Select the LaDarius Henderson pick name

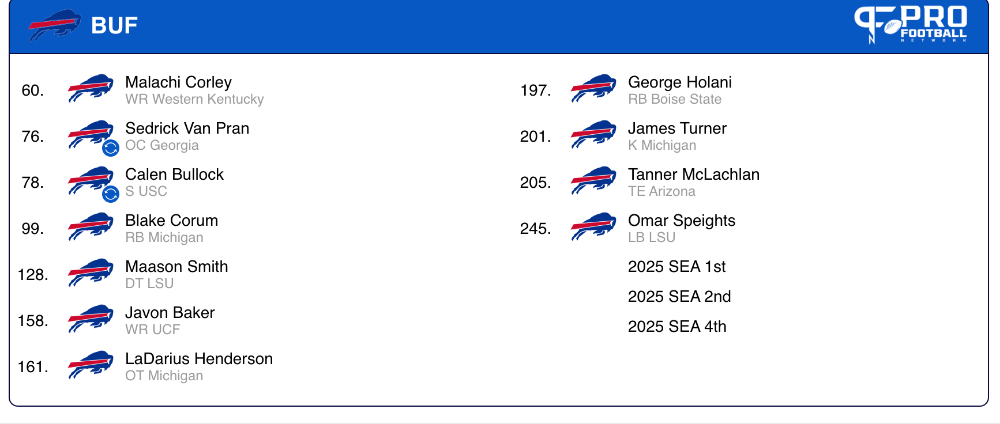point(199,359)
